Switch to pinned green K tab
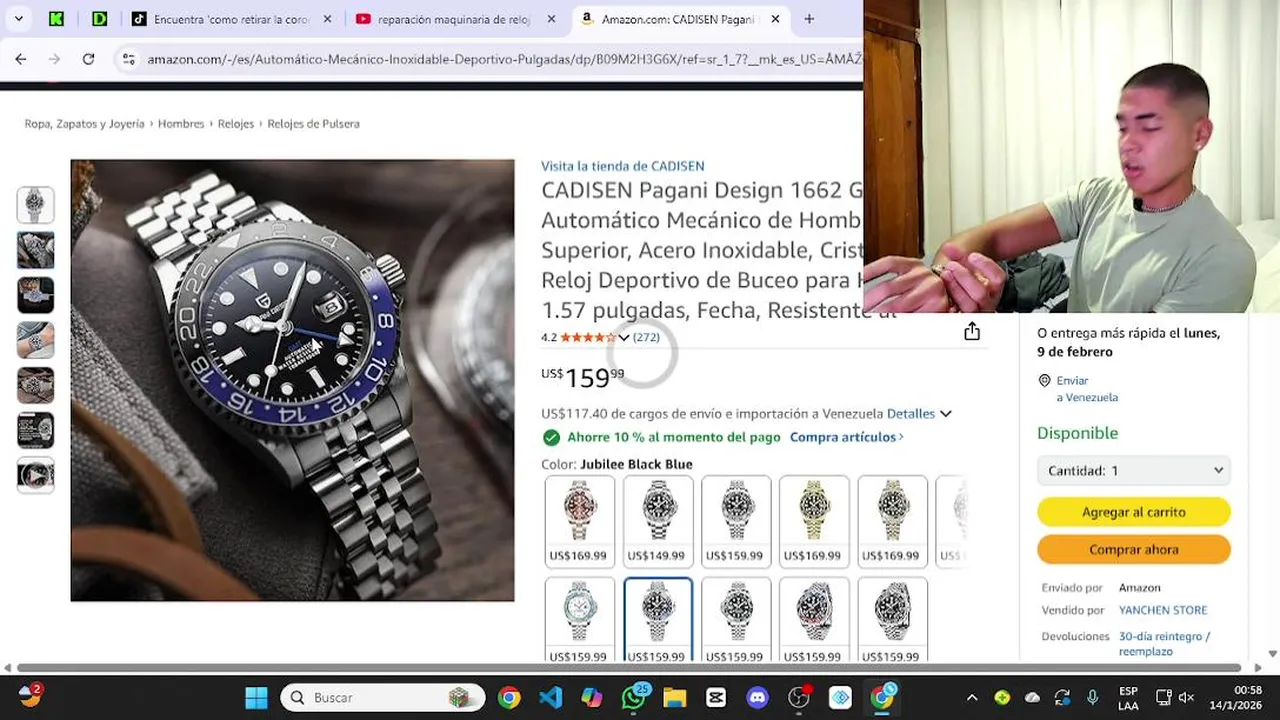Viewport: 1280px width, 720px height. pos(57,19)
